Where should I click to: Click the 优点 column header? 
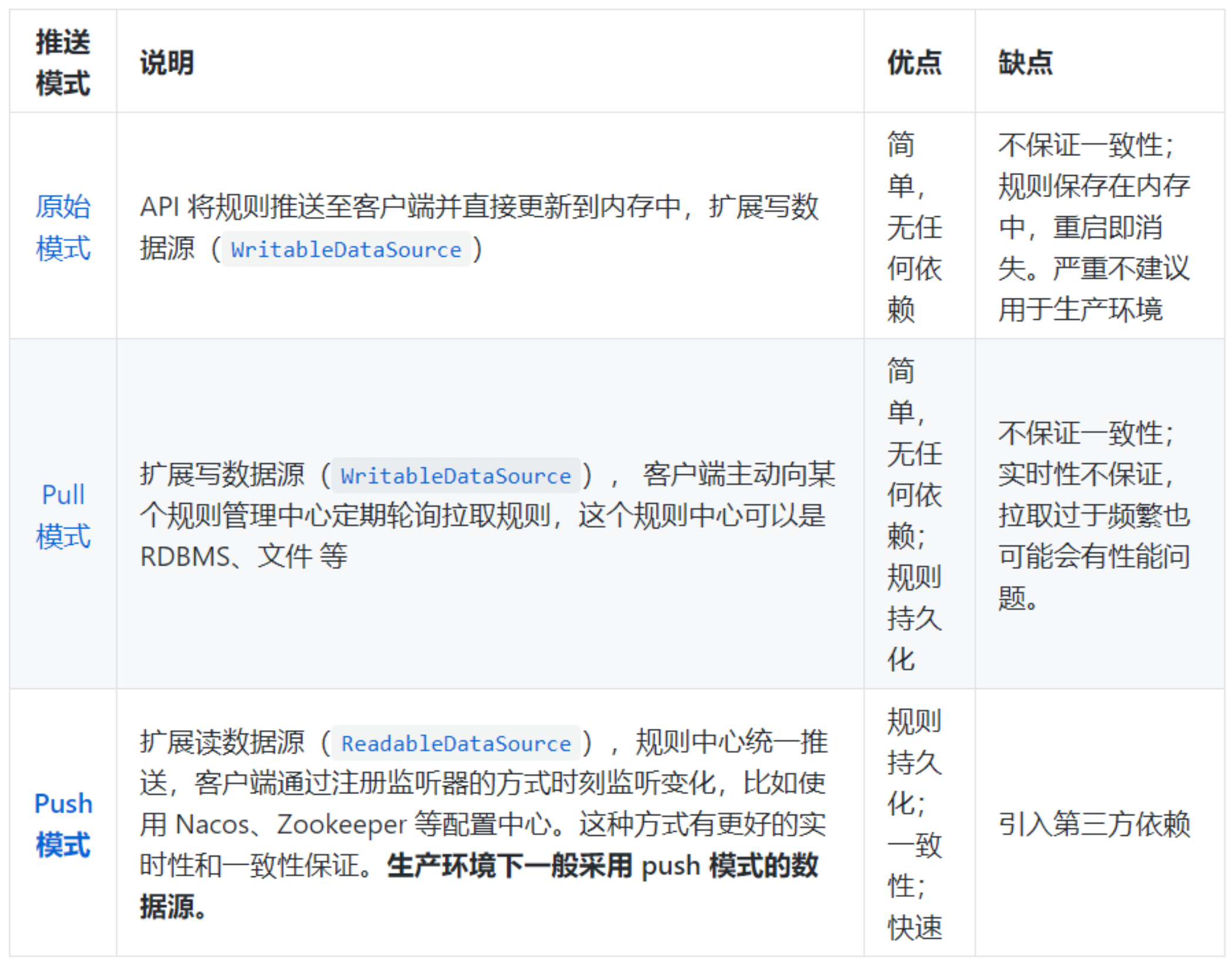(x=913, y=62)
